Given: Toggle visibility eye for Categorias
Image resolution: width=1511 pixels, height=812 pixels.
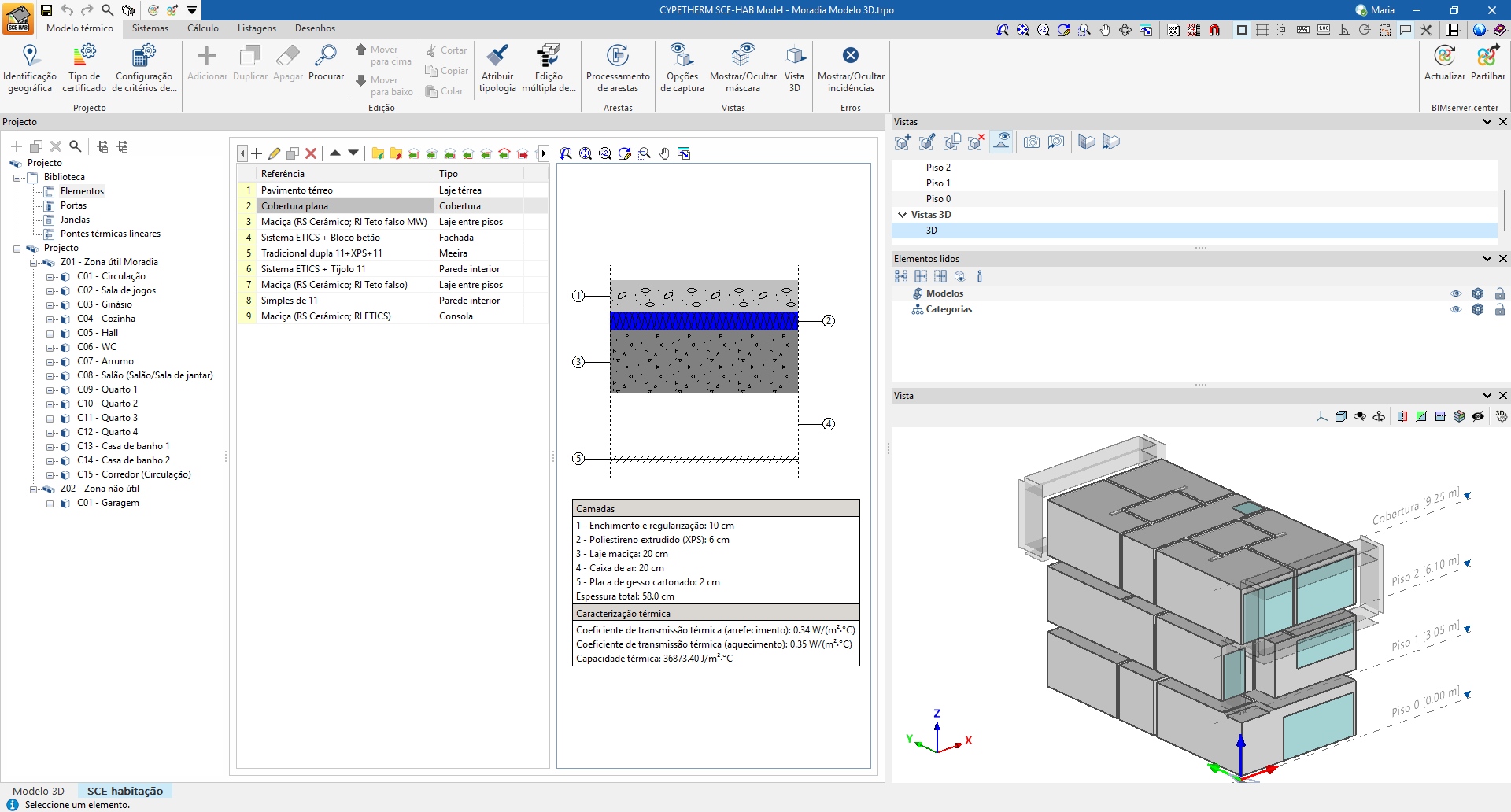Looking at the screenshot, I should pyautogui.click(x=1455, y=309).
